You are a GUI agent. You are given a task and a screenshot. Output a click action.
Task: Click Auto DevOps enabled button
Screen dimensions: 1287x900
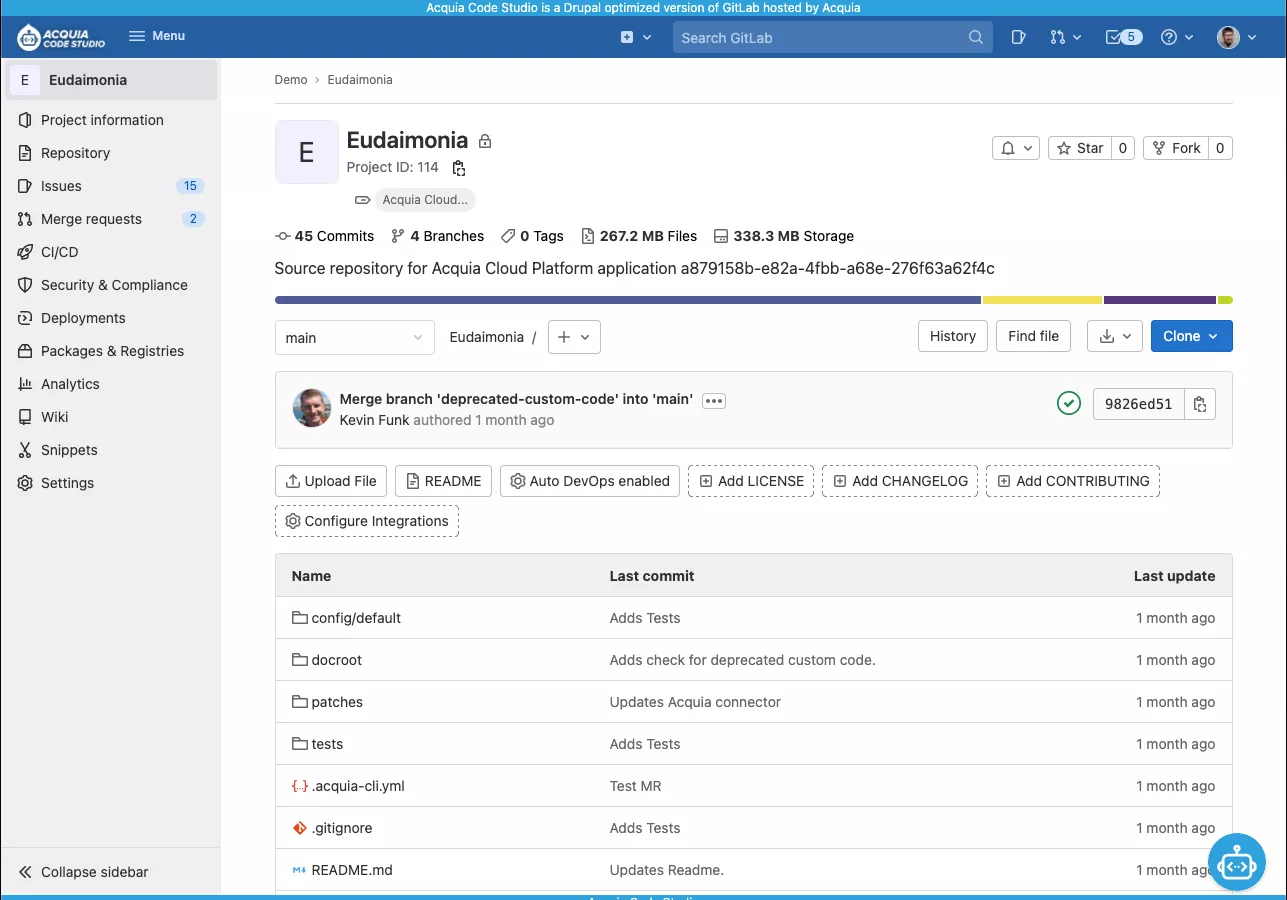590,481
